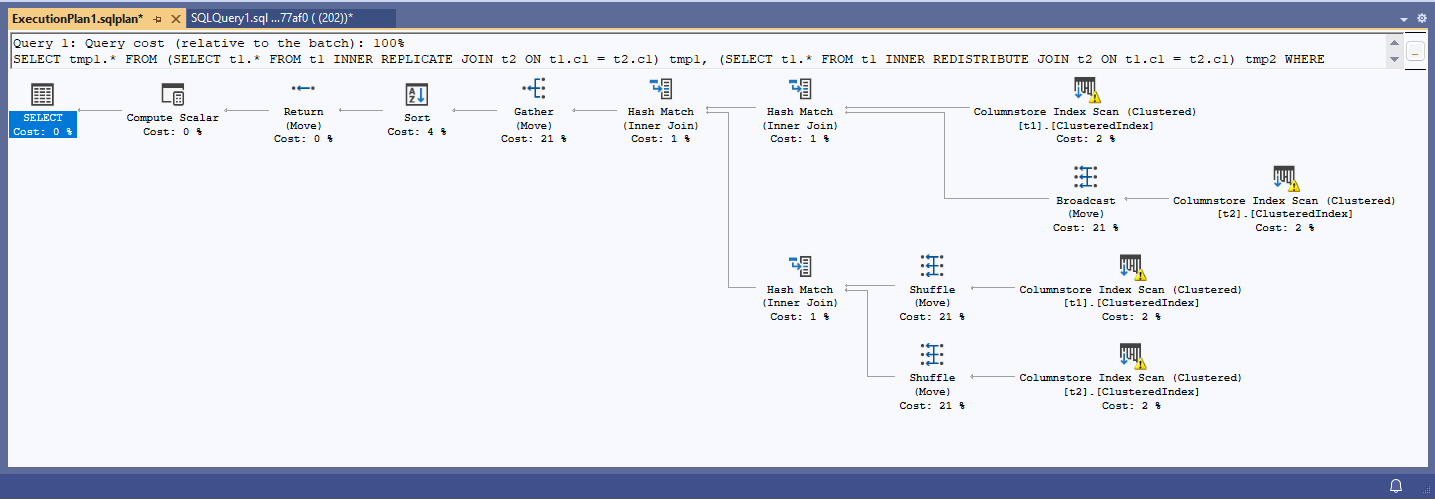Select the Columnstore Index Scan icon under Broadcast for t2
Viewport: 1435px width, 499px height.
point(1285,178)
